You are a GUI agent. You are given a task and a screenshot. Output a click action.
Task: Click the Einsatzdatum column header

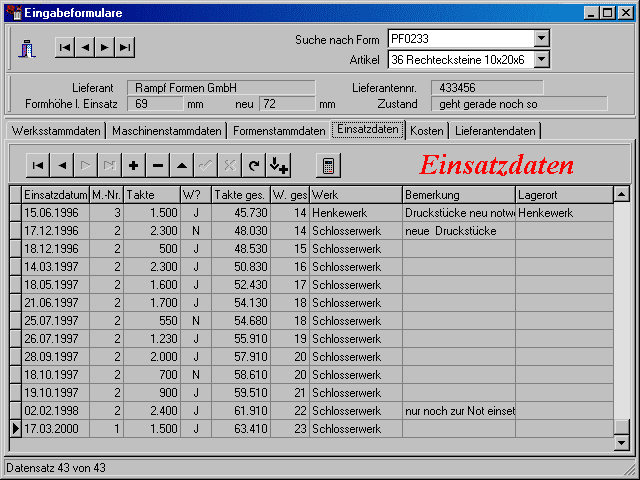coord(55,194)
